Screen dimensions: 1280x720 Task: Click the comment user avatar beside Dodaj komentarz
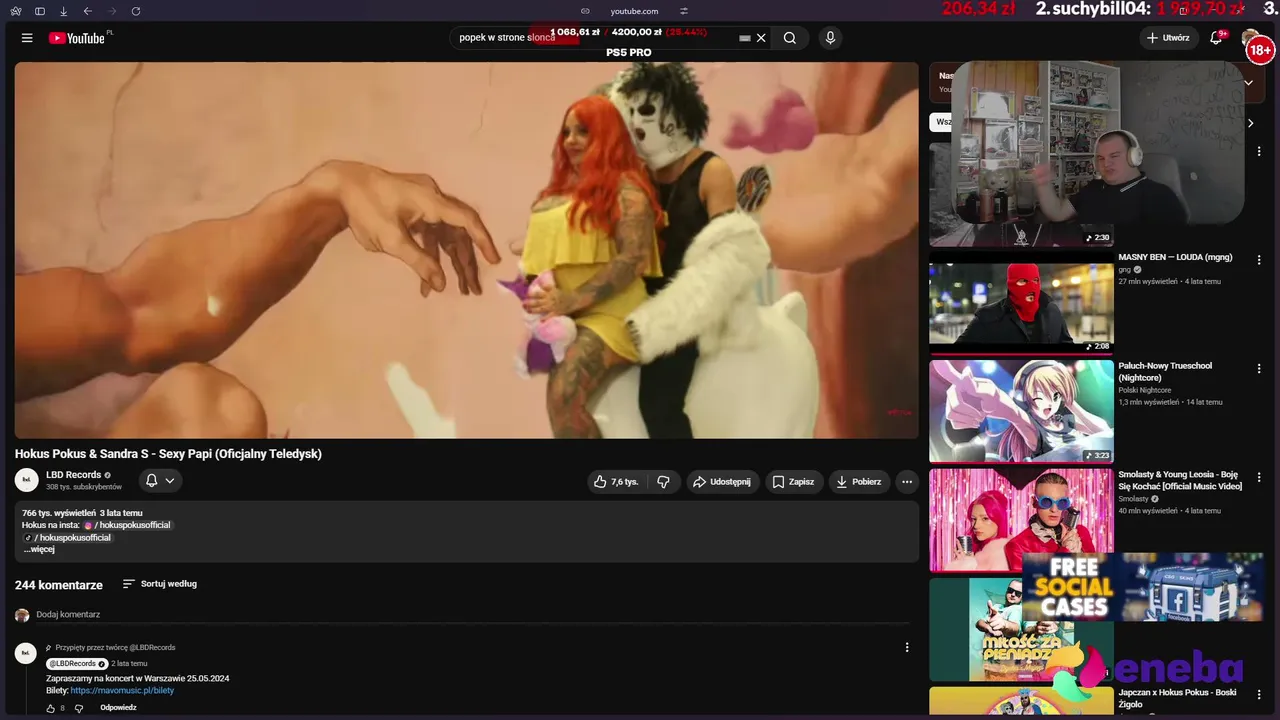[x=22, y=615]
